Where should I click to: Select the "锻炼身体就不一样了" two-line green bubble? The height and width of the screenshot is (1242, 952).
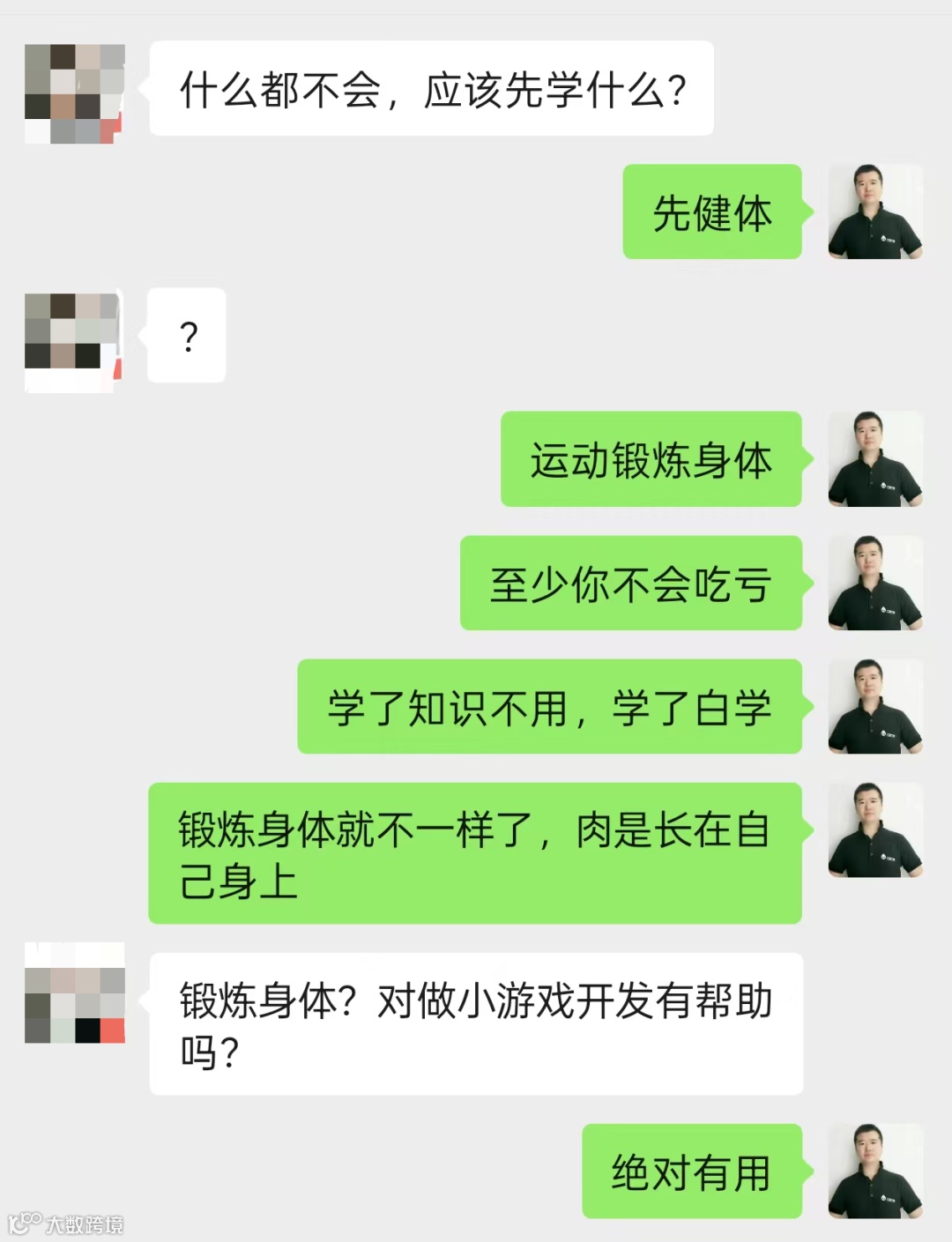tap(475, 853)
